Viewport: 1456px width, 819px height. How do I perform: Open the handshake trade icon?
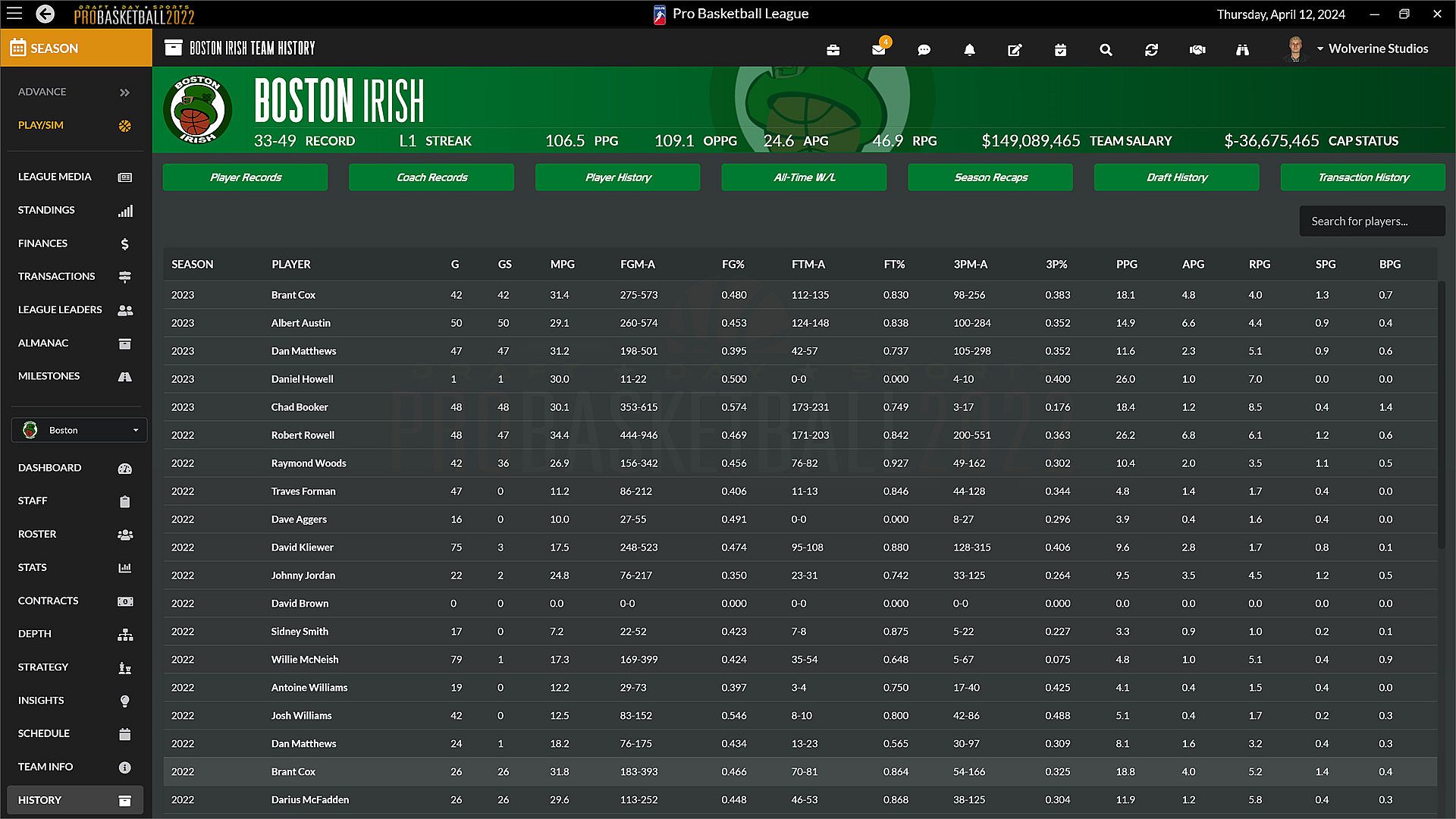(x=1197, y=50)
